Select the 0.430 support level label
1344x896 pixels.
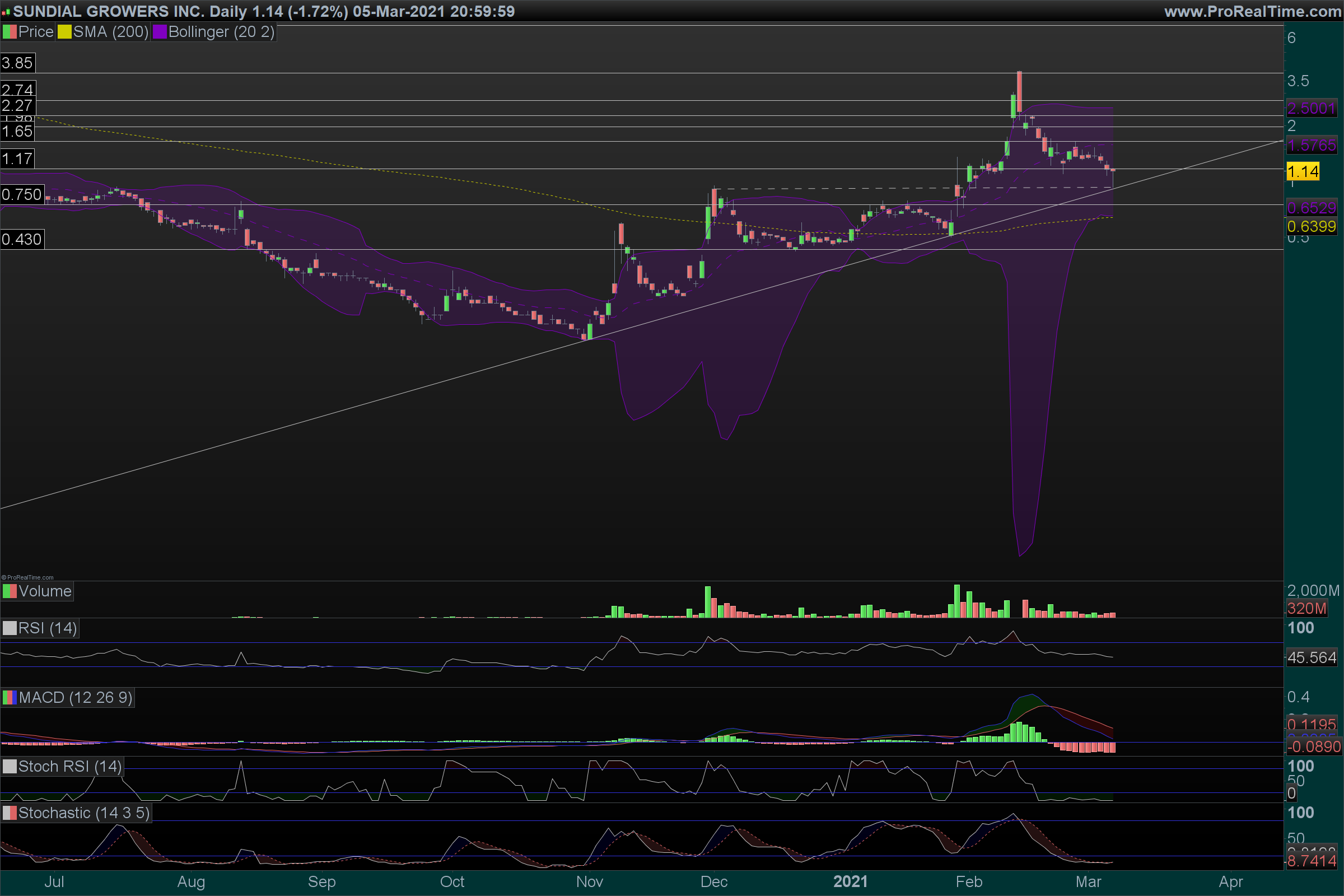tap(22, 240)
